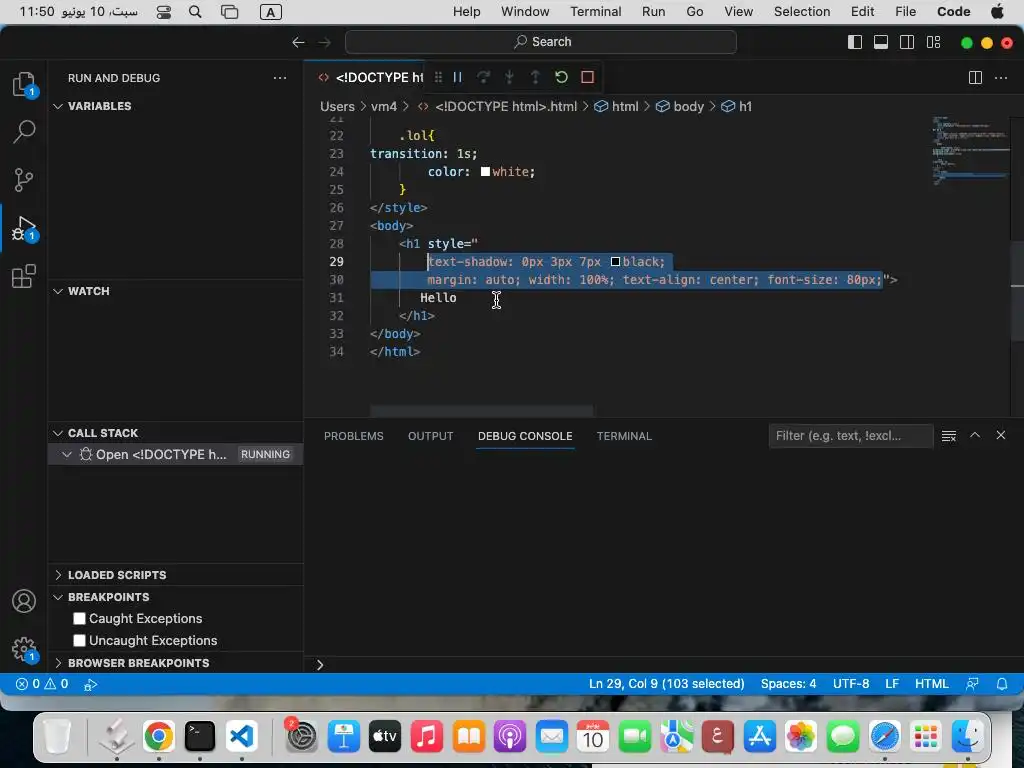This screenshot has width=1024, height=768.
Task: Click the Step Into debug icon
Action: pyautogui.click(x=509, y=77)
